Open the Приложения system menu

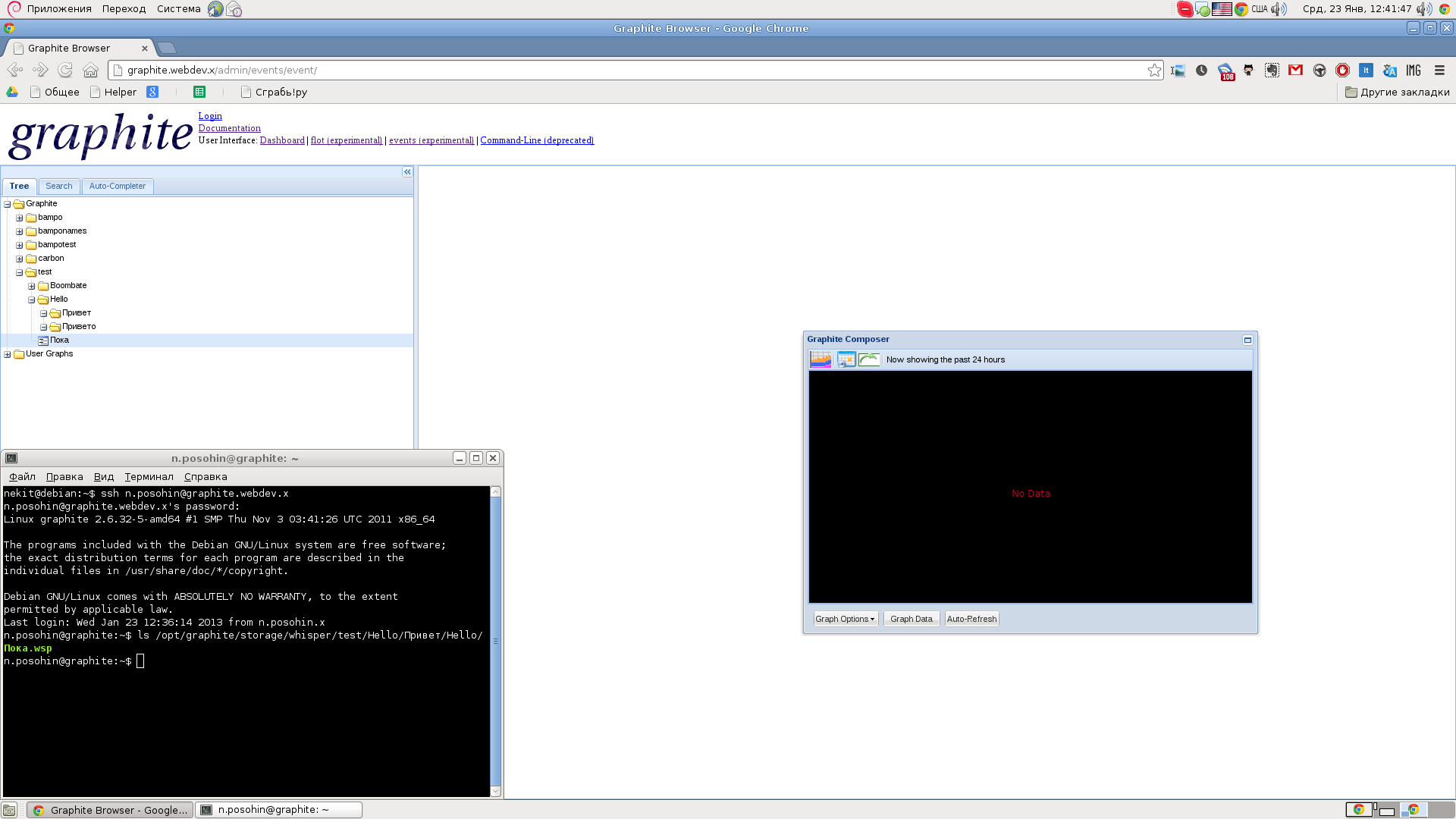[59, 9]
